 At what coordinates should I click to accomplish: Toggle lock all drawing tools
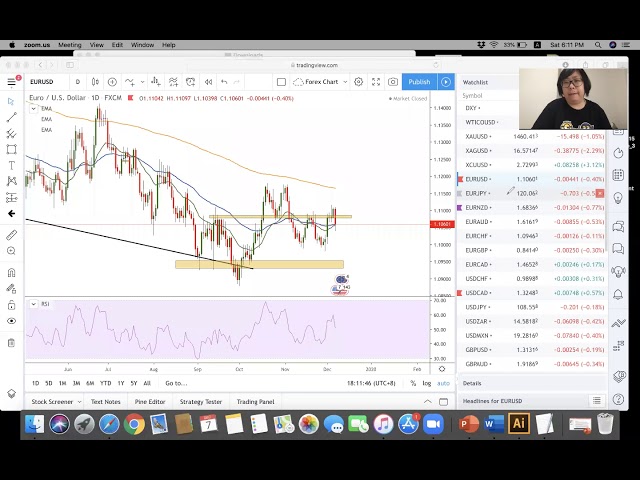pyautogui.click(x=11, y=305)
